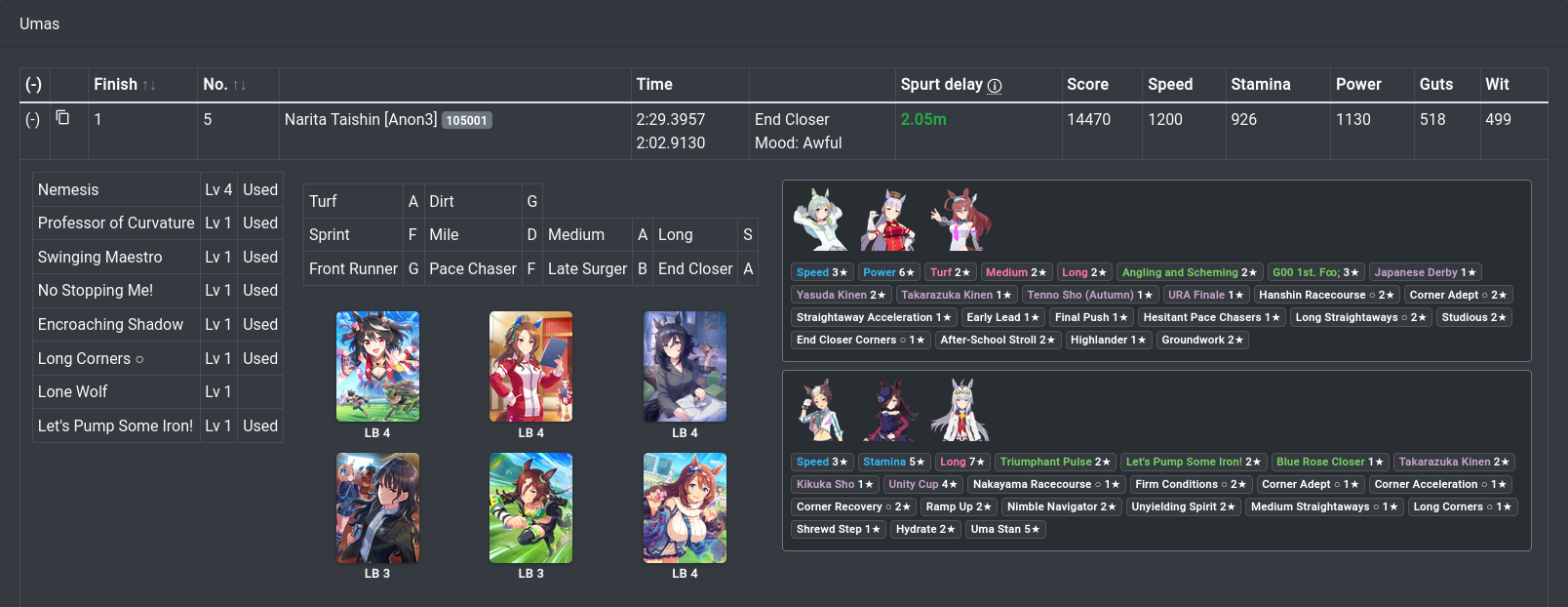This screenshot has height=607, width=1568.
Task: Click the Hesitant Pace Chasers 1★ chip
Action: pos(1211,317)
